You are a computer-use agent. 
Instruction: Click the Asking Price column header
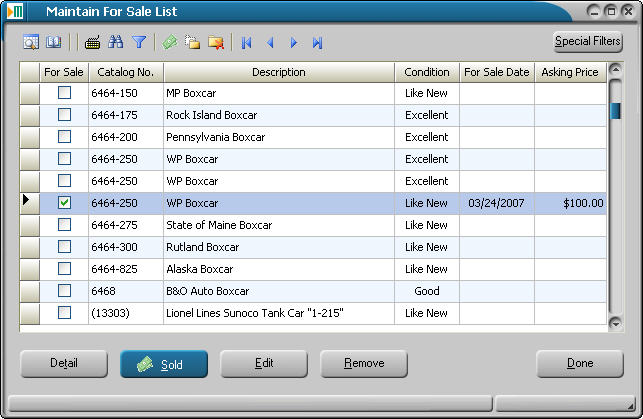[570, 73]
